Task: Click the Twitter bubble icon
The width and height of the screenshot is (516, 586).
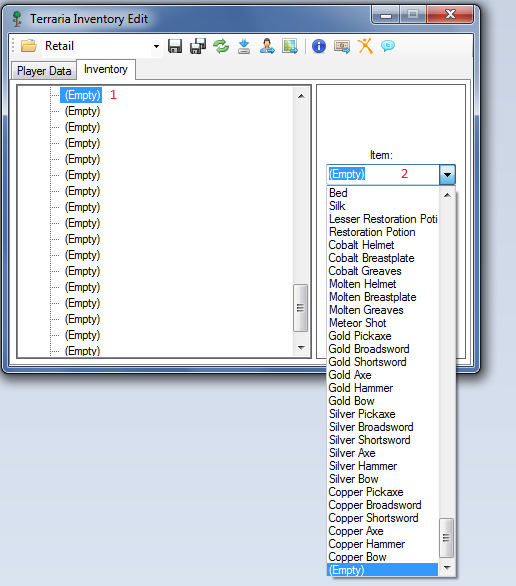Action: point(388,46)
